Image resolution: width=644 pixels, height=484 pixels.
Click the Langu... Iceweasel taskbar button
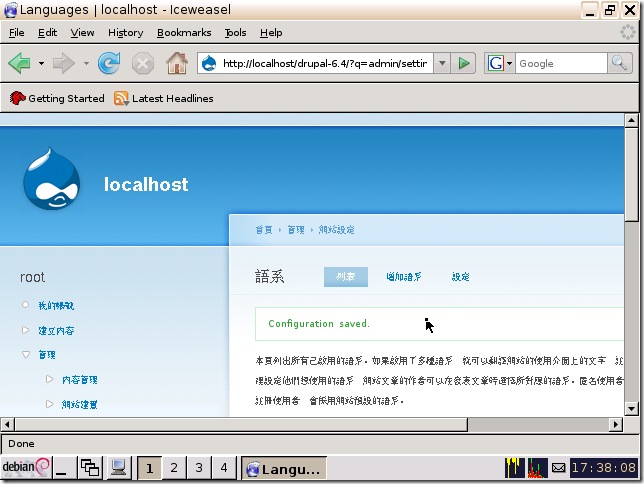click(284, 468)
